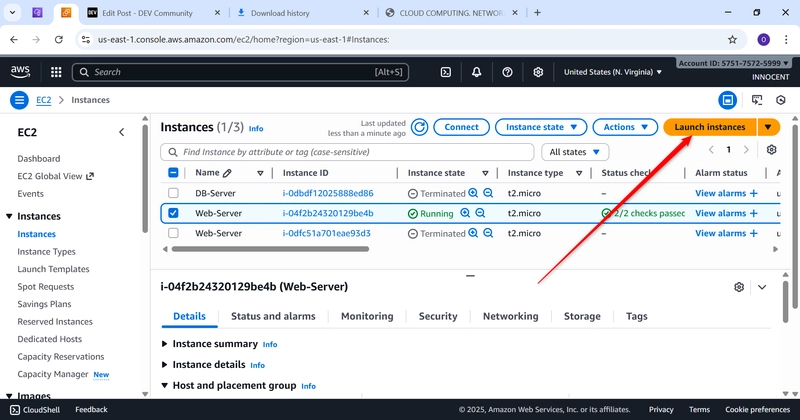Go to the EC2 breadcrumb link
The height and width of the screenshot is (420, 800).
[44, 100]
